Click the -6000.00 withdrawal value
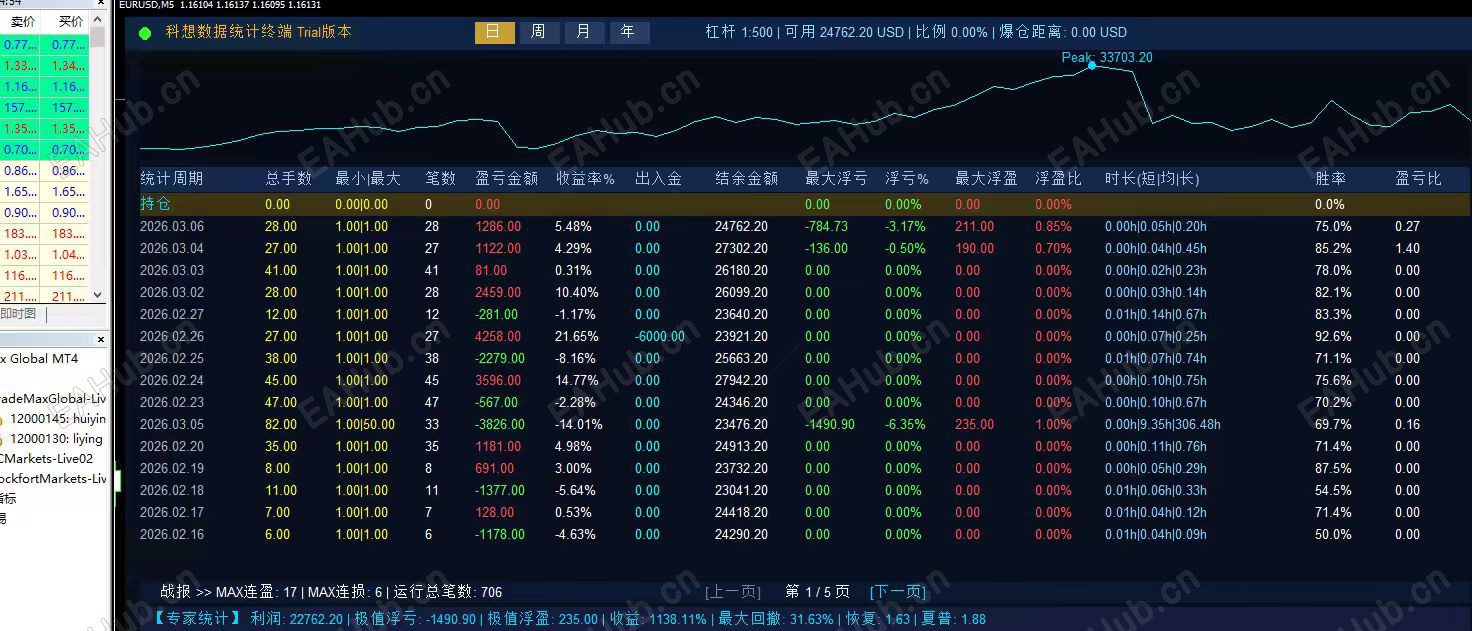Screen dimensions: 1472x631 (x=660, y=336)
